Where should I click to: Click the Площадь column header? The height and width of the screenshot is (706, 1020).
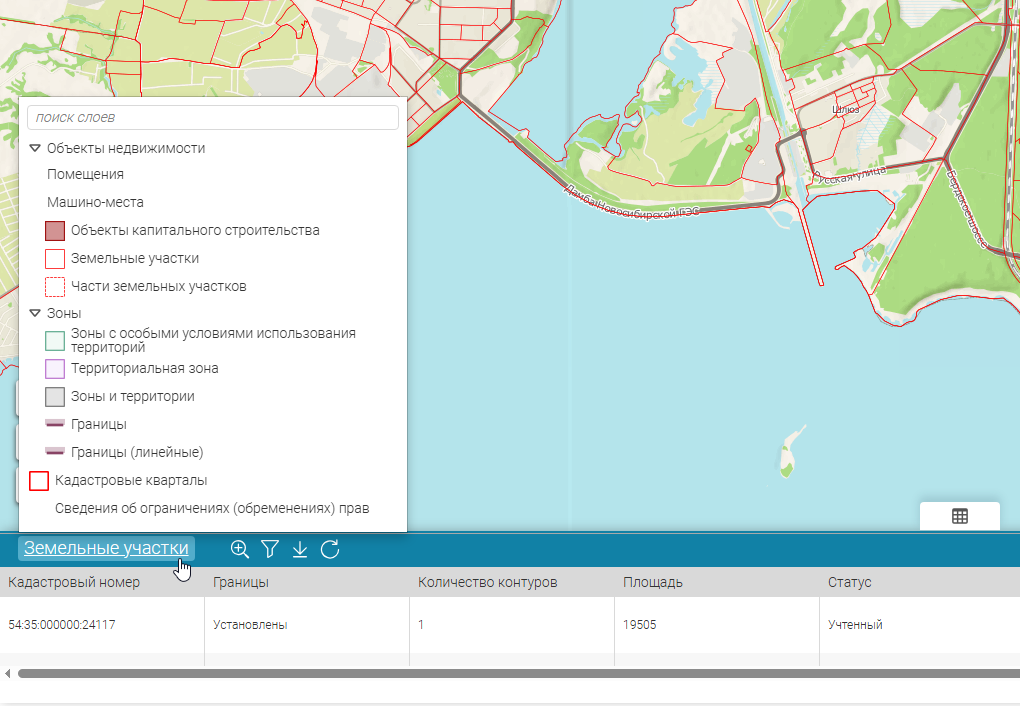coord(652,582)
